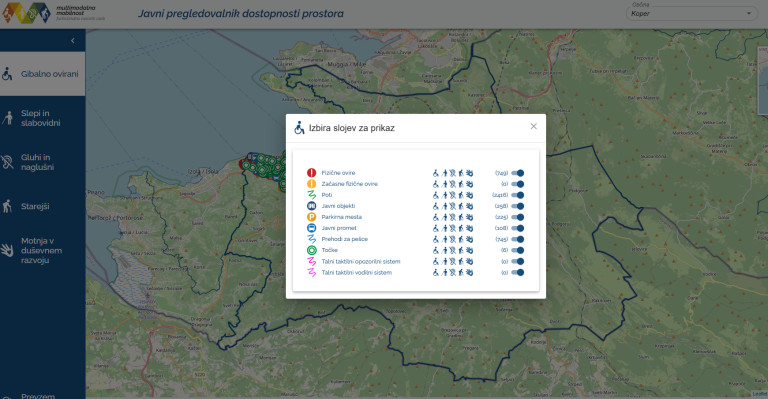Click wheelchair icon in Fizične ovire row
This screenshot has width=768, height=399.
(436, 173)
